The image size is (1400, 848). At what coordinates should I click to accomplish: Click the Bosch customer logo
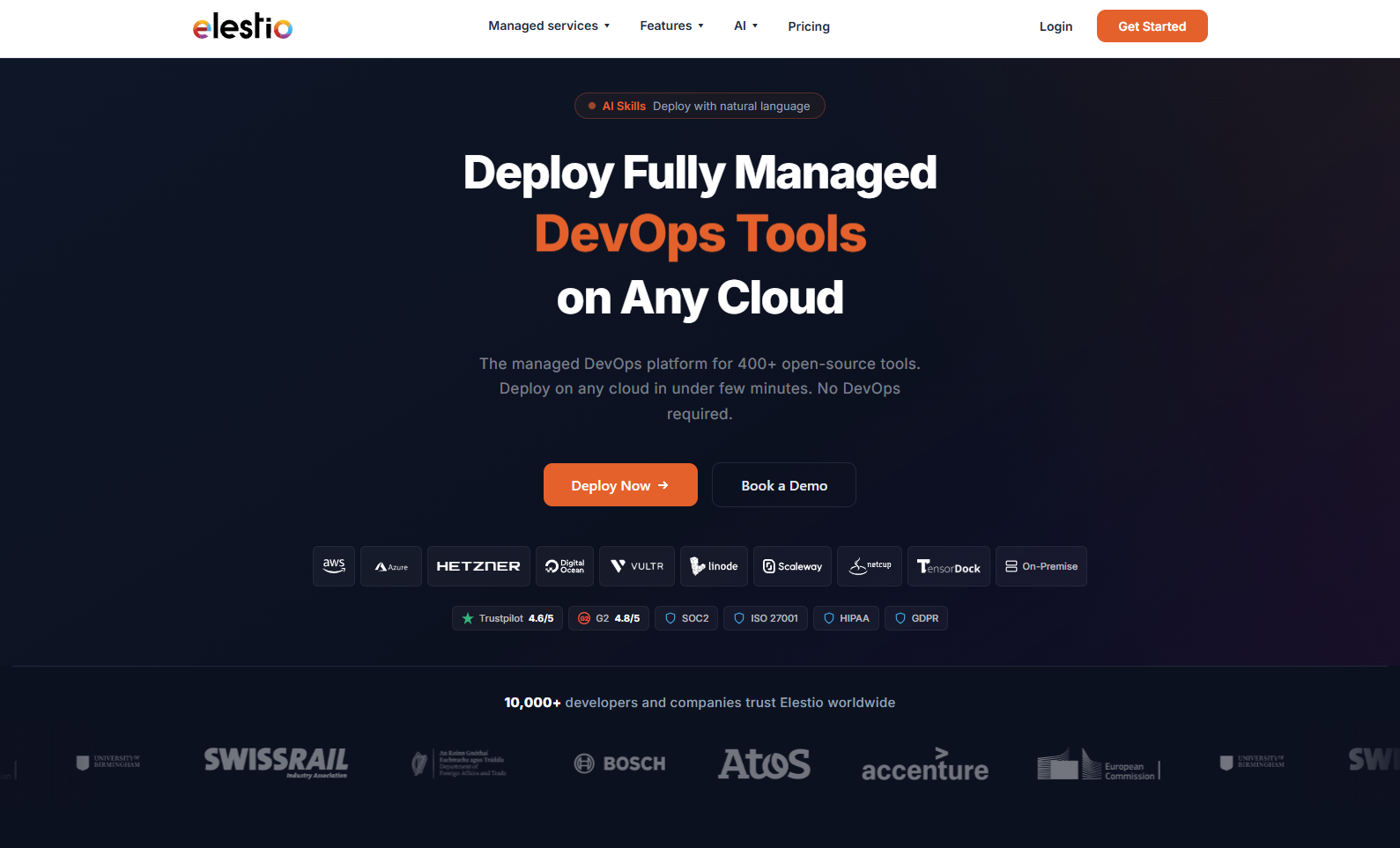coord(620,763)
